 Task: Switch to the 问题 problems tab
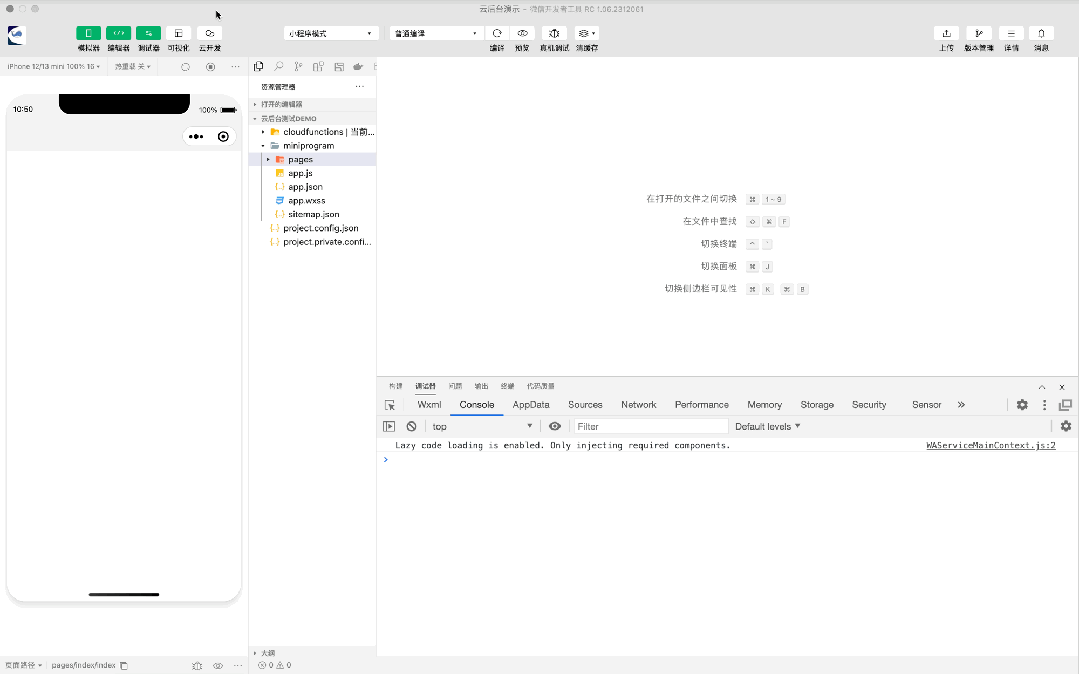pyautogui.click(x=455, y=386)
